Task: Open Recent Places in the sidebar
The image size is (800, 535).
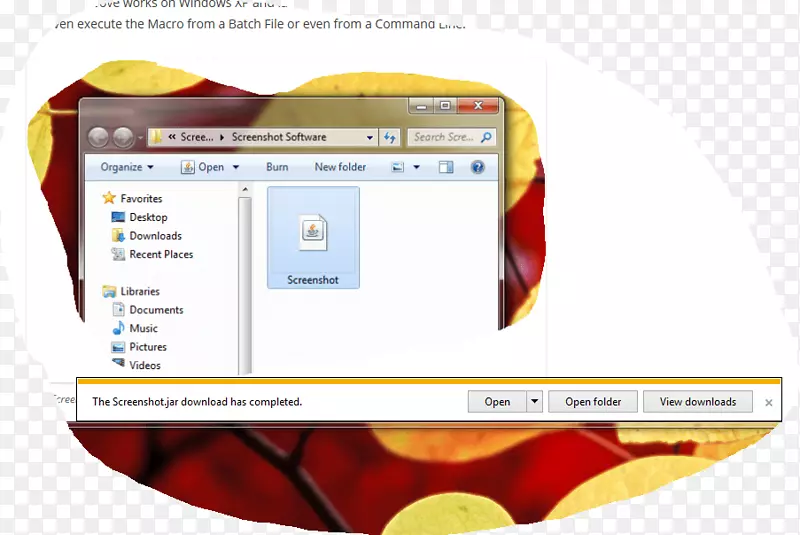Action: [x=160, y=254]
